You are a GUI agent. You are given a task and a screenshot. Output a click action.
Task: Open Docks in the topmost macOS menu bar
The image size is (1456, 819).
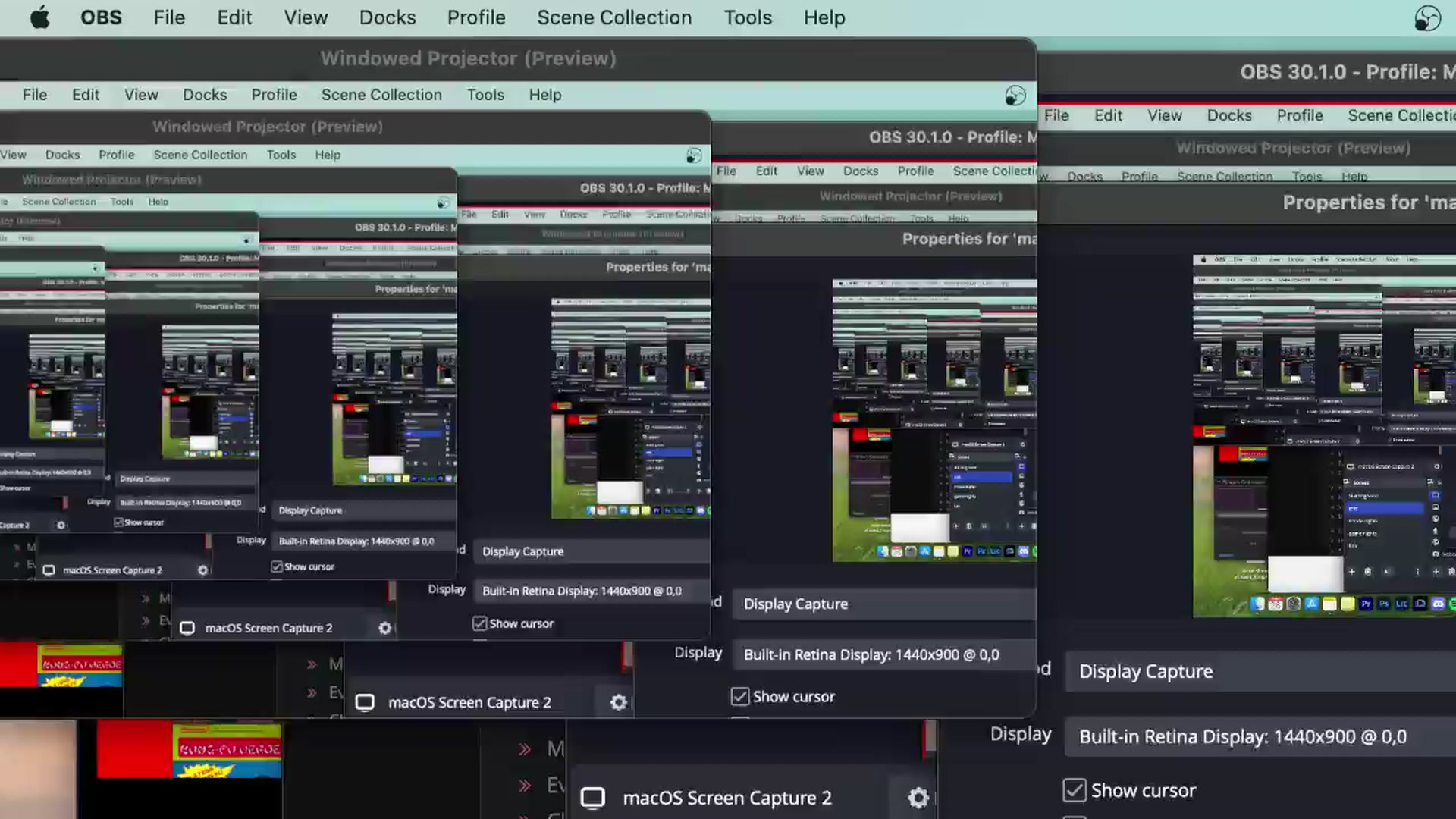388,17
